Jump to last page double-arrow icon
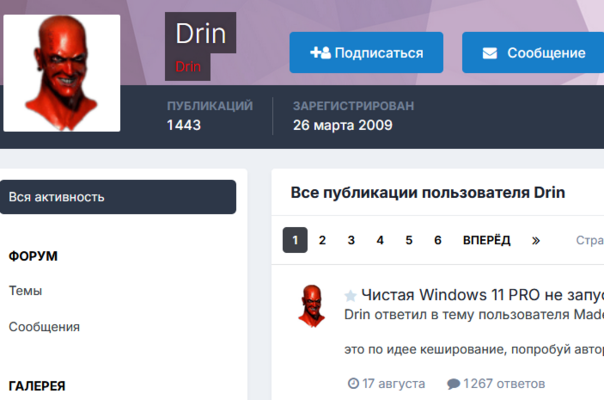The height and width of the screenshot is (400, 604). pos(536,240)
